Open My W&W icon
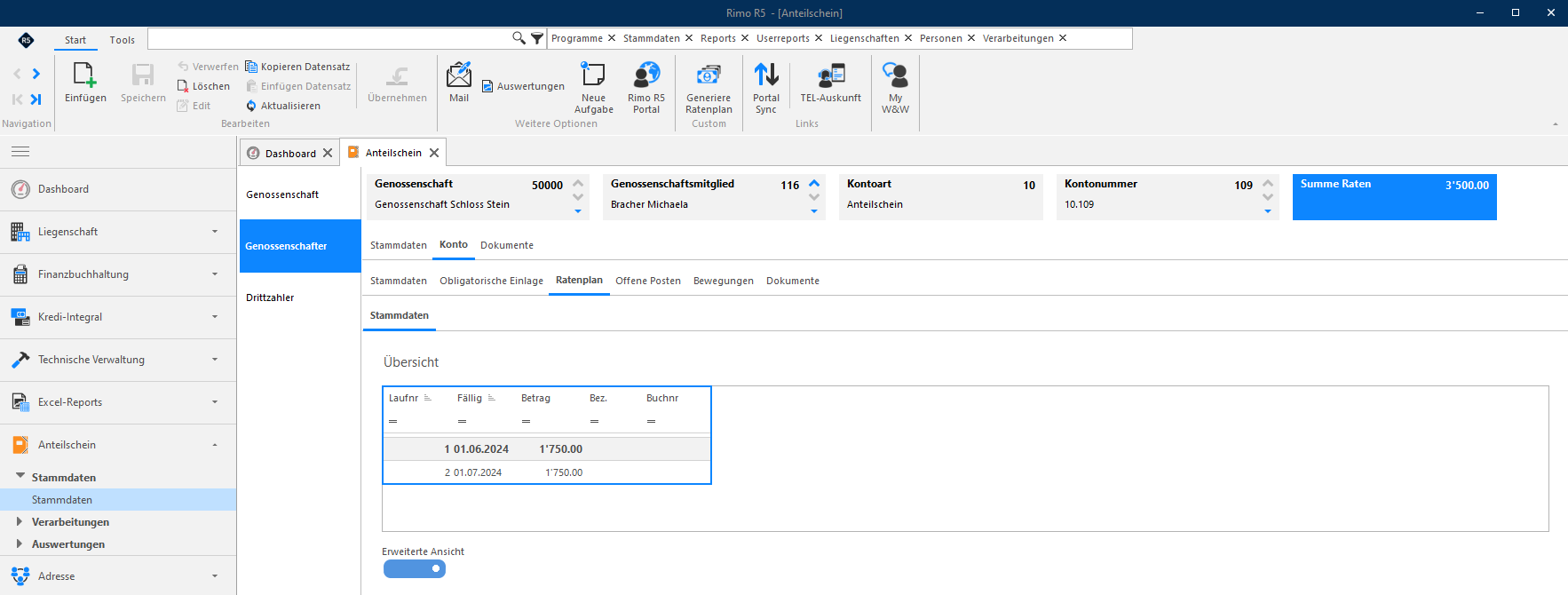The height and width of the screenshot is (595, 1568). [895, 75]
